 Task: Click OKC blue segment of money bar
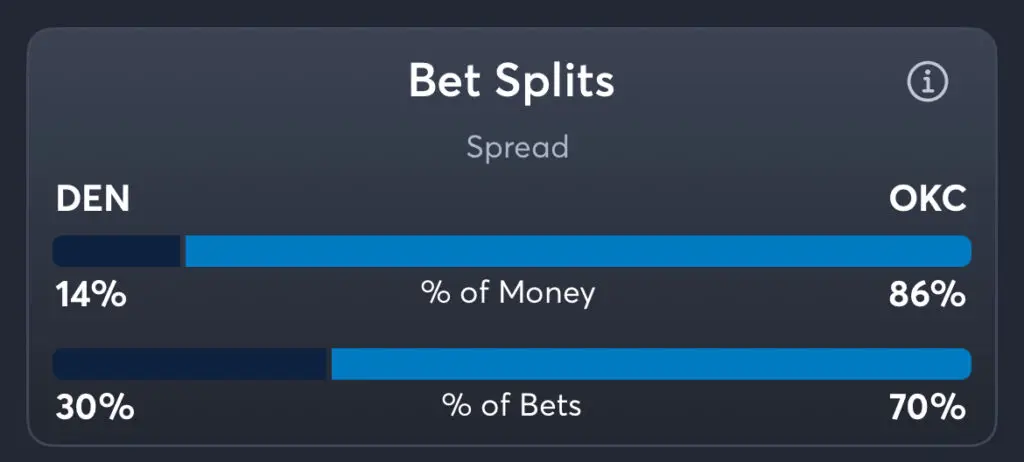click(578, 251)
